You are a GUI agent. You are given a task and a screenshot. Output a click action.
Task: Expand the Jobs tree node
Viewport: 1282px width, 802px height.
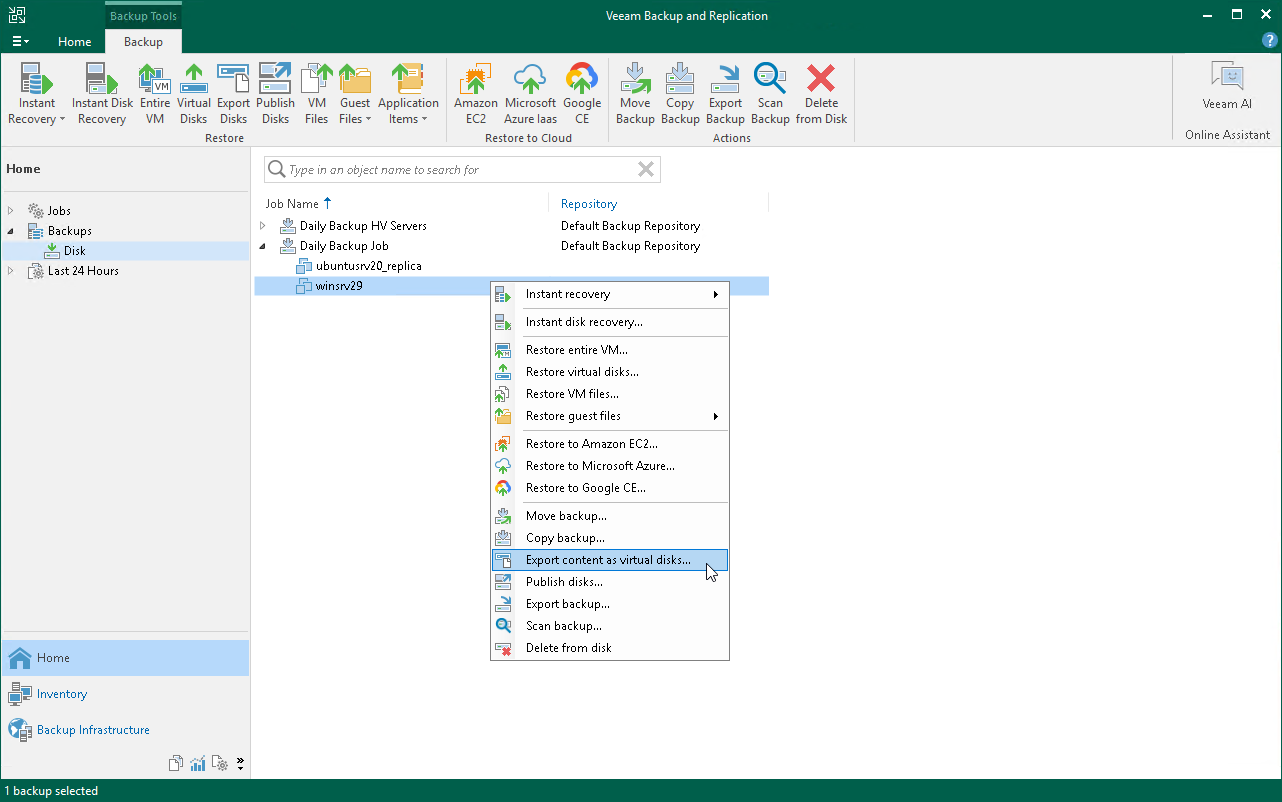point(11,211)
